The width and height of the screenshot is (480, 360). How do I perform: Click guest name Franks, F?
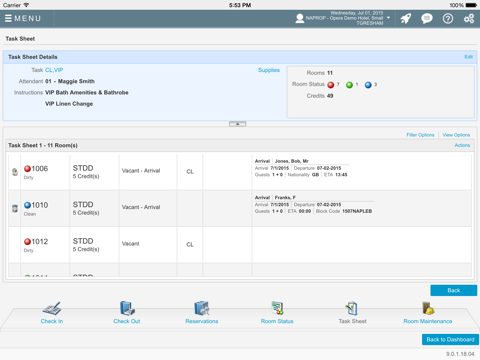pyautogui.click(x=285, y=198)
